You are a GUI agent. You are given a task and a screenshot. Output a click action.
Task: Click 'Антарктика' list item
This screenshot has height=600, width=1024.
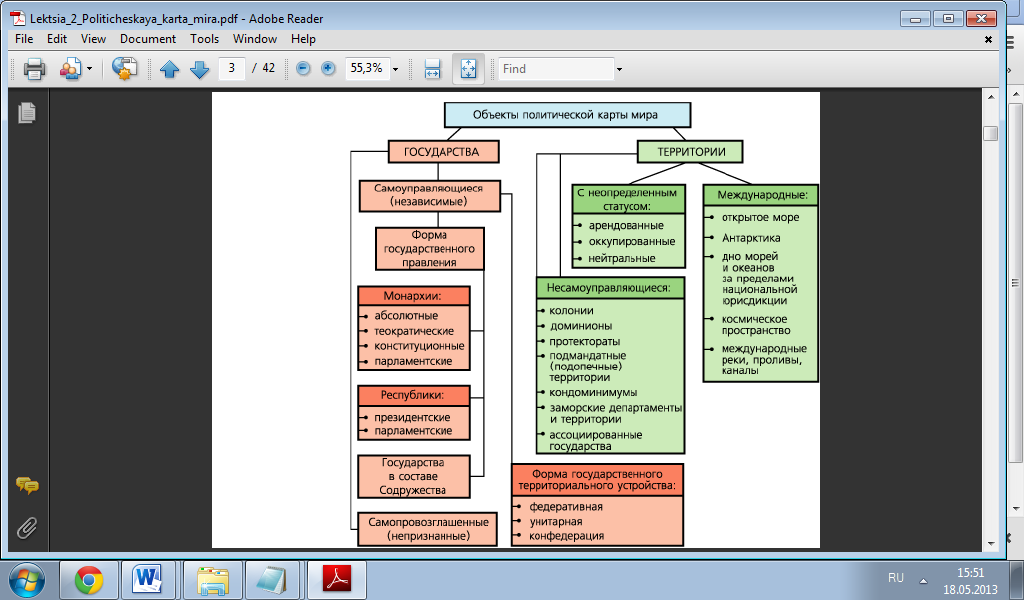(x=751, y=238)
